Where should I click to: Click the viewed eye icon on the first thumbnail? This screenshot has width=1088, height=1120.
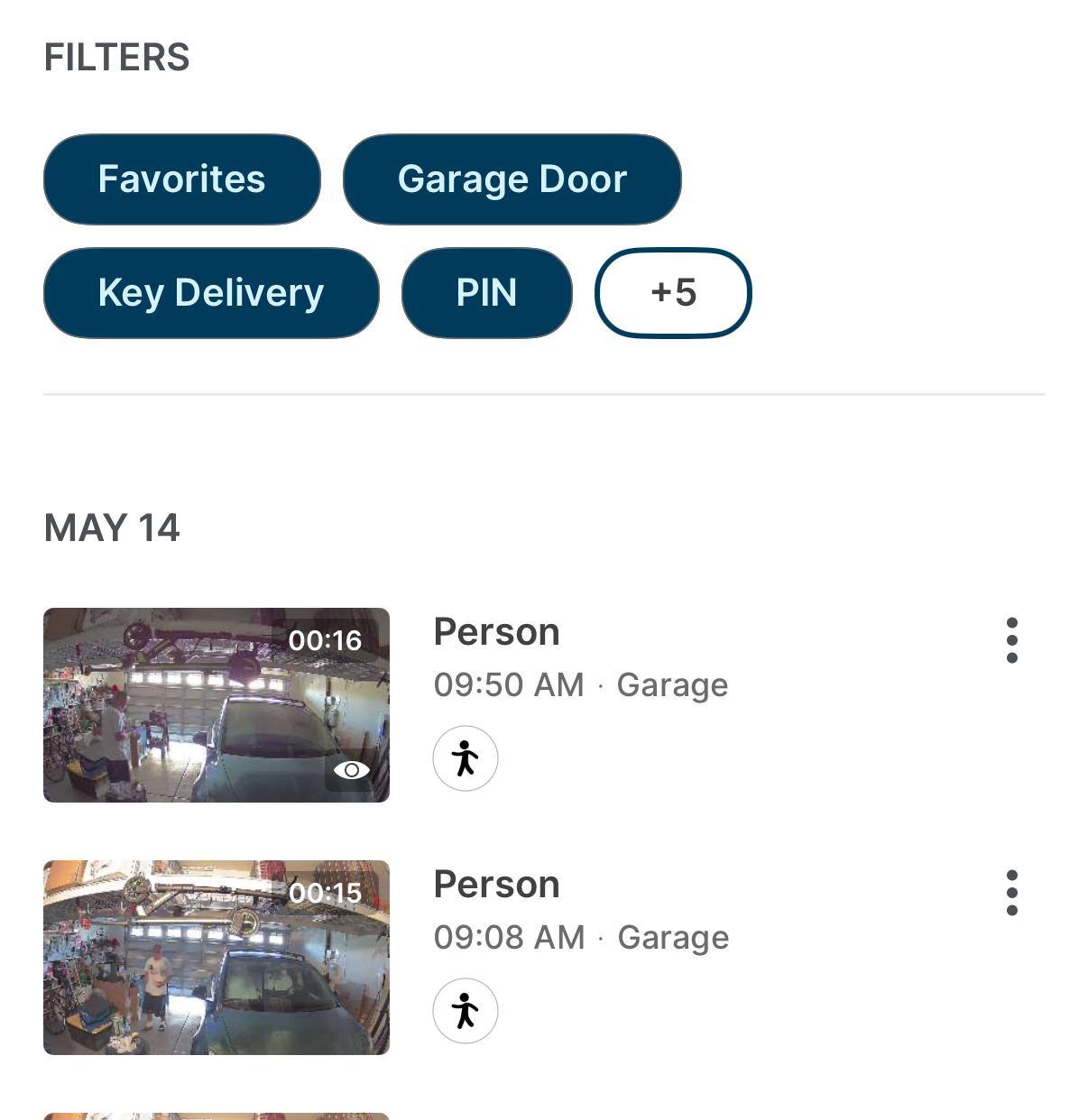coord(352,770)
